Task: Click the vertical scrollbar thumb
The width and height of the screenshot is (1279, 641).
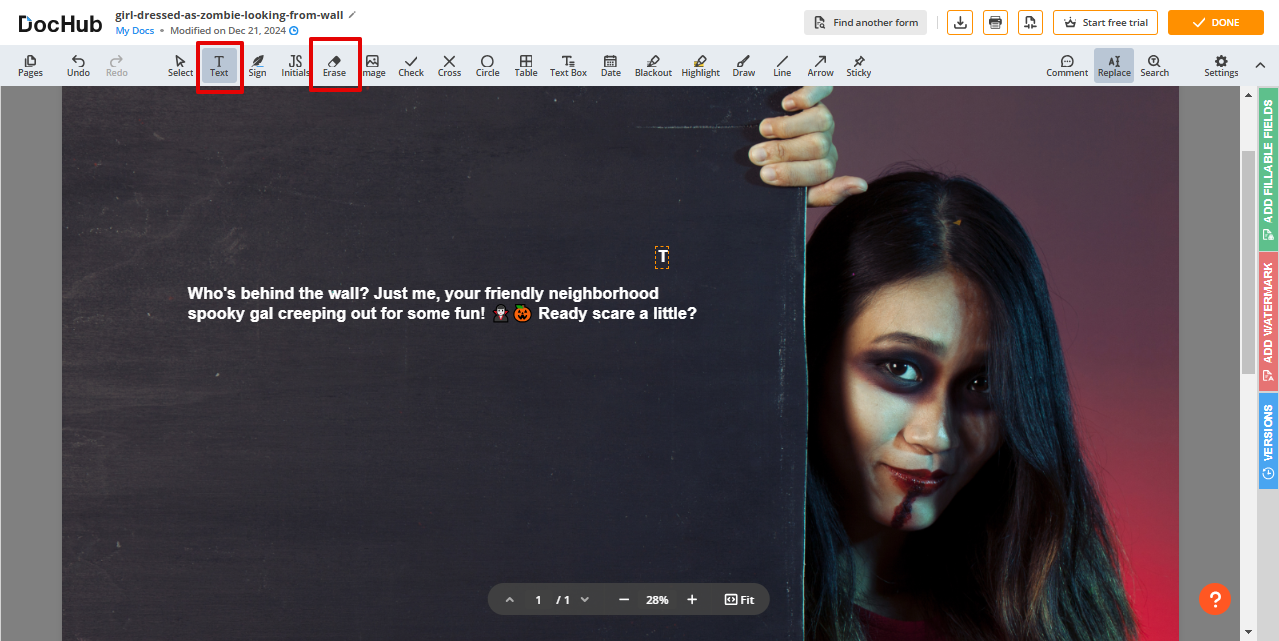Action: coord(1247,262)
